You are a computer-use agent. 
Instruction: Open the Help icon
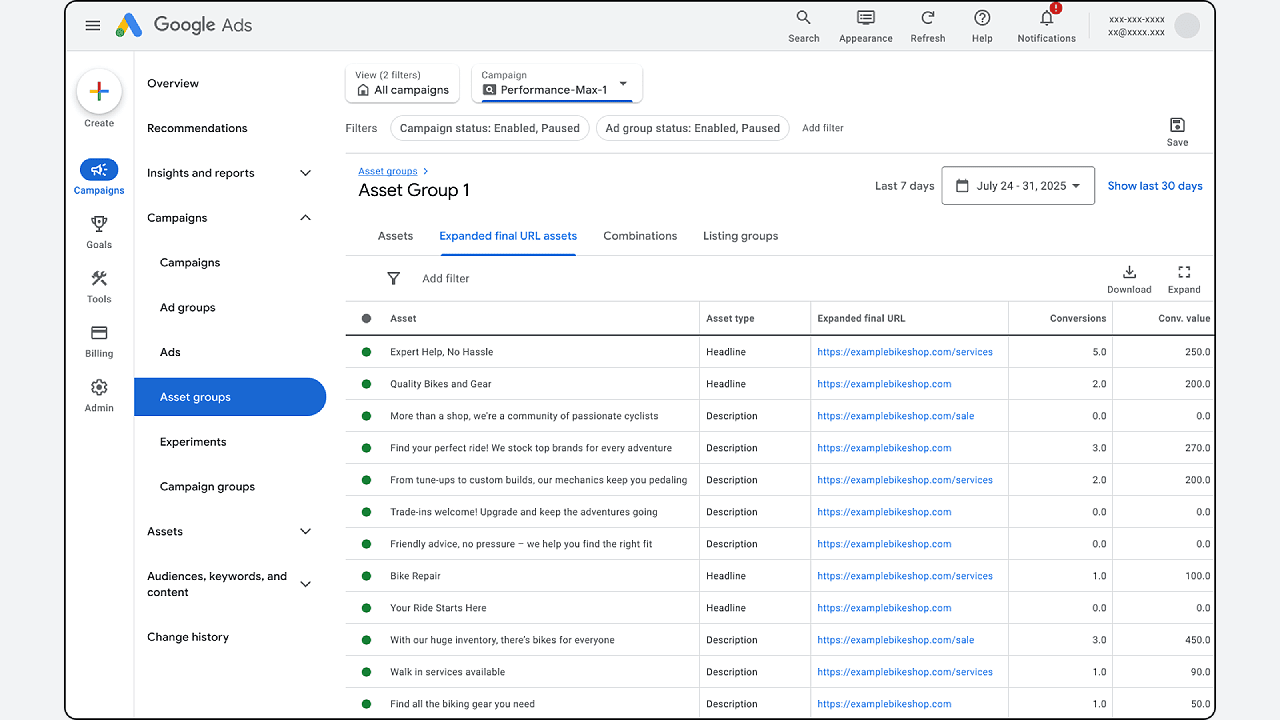pyautogui.click(x=982, y=18)
